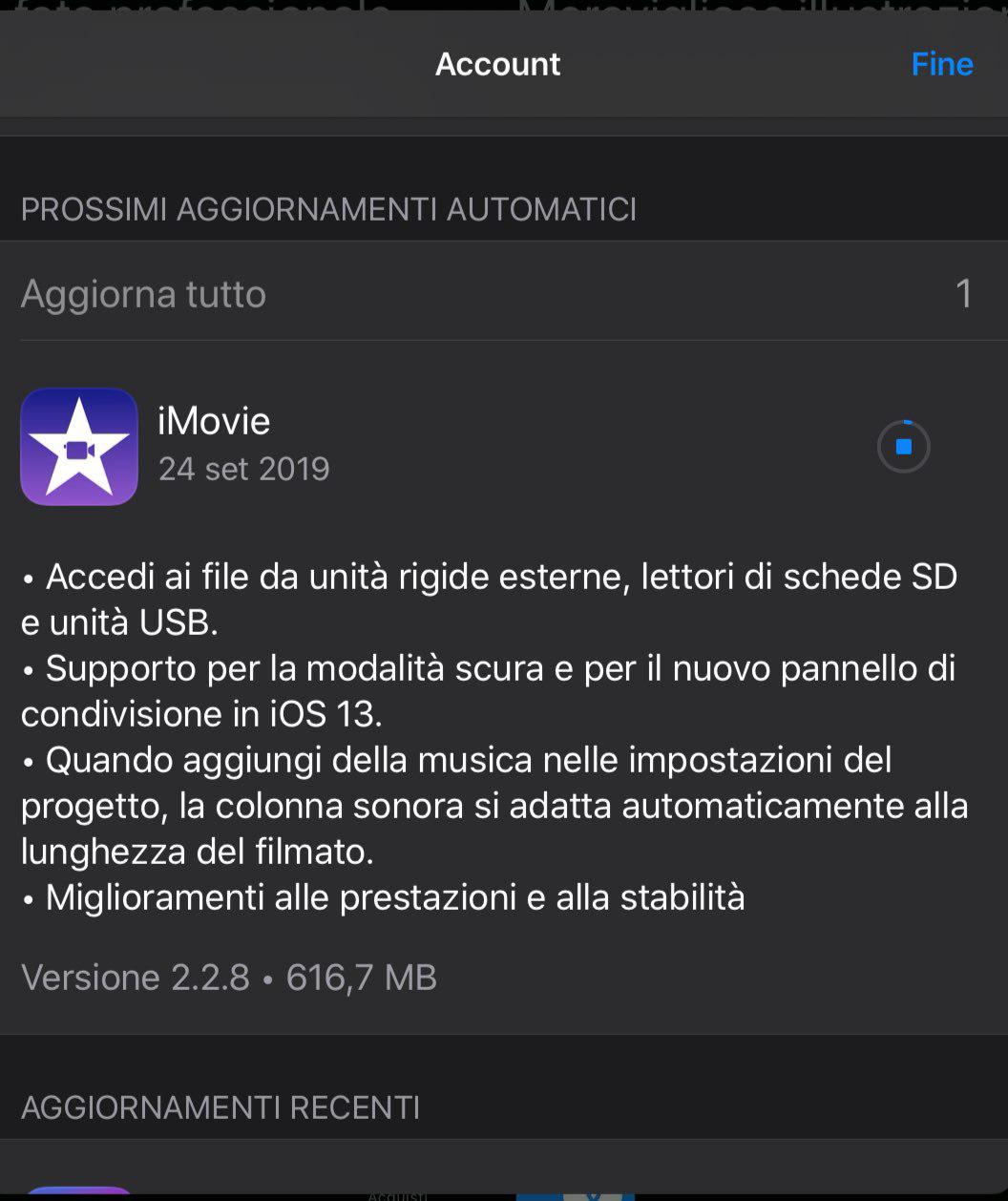Tap the pending updates count 1

964,294
